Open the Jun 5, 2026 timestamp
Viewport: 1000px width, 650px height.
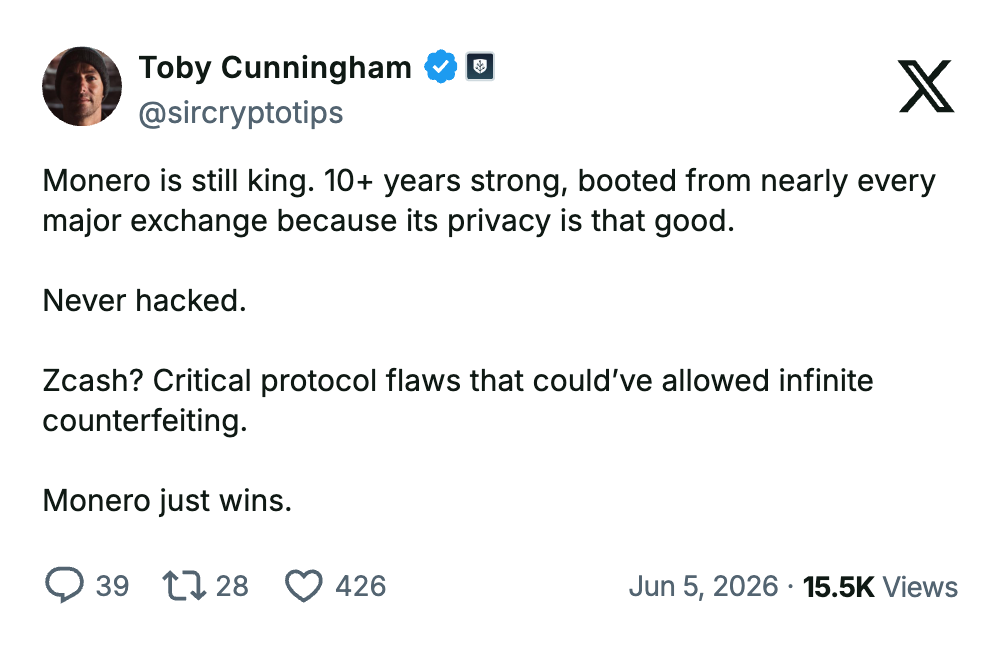point(703,587)
